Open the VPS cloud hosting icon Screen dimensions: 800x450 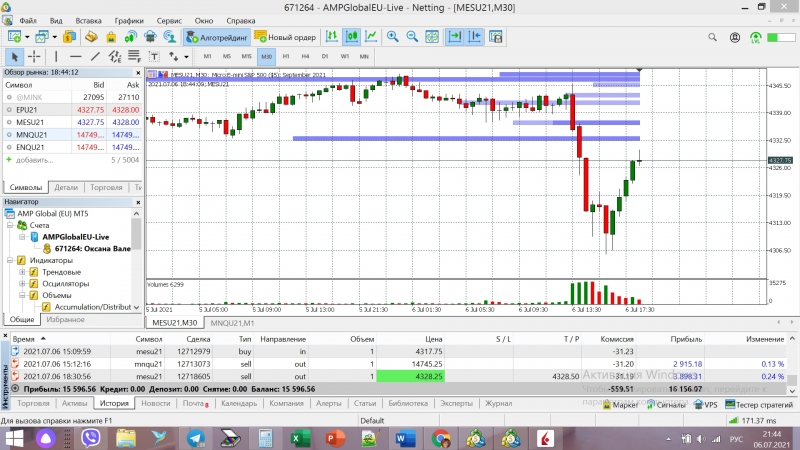coord(150,37)
